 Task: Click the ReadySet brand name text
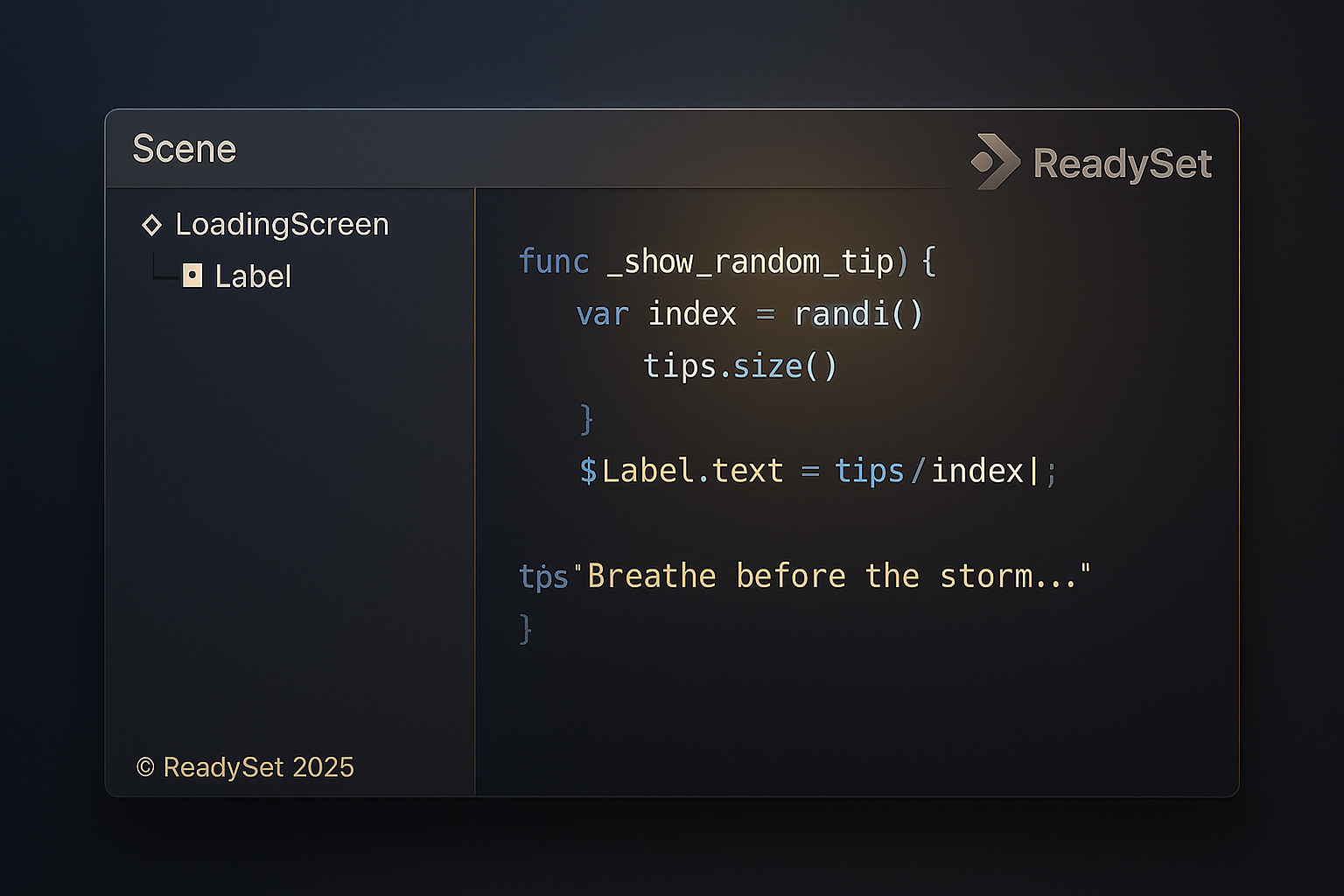pyautogui.click(x=1122, y=164)
